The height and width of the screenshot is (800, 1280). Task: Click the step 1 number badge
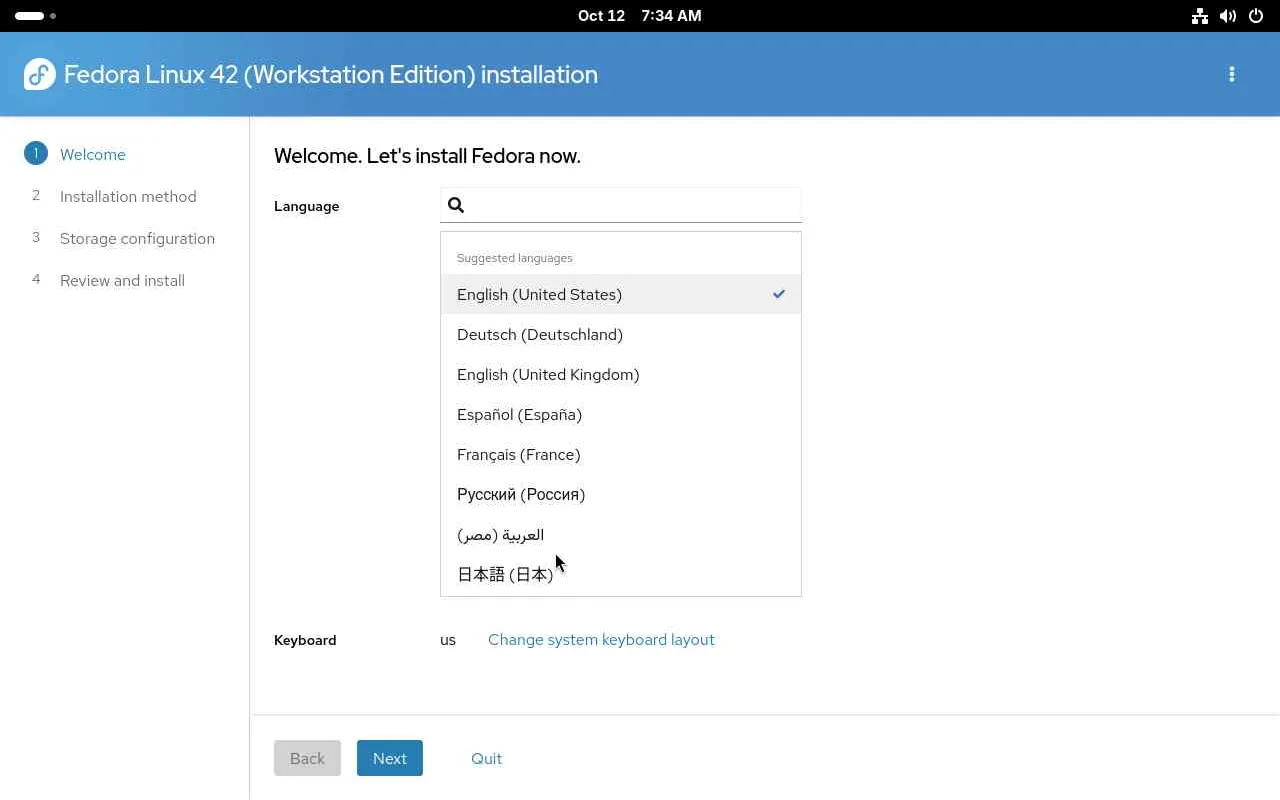[x=36, y=154]
